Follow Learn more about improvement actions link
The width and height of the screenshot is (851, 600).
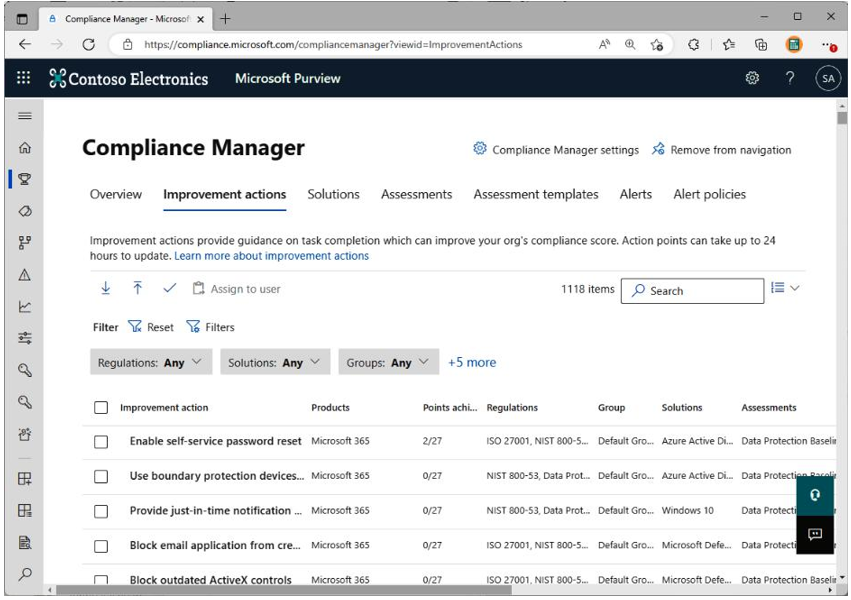coord(271,256)
